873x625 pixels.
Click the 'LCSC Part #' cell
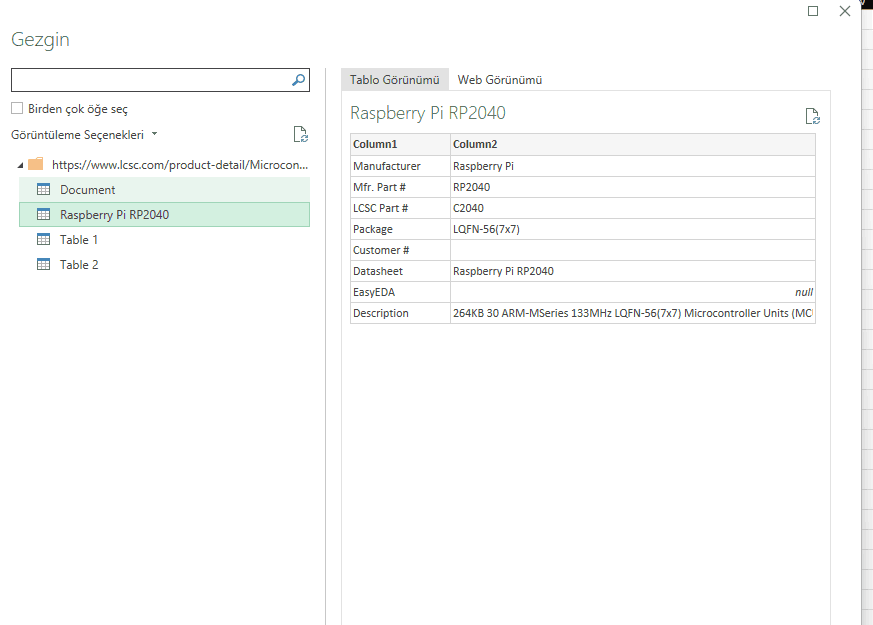[400, 208]
